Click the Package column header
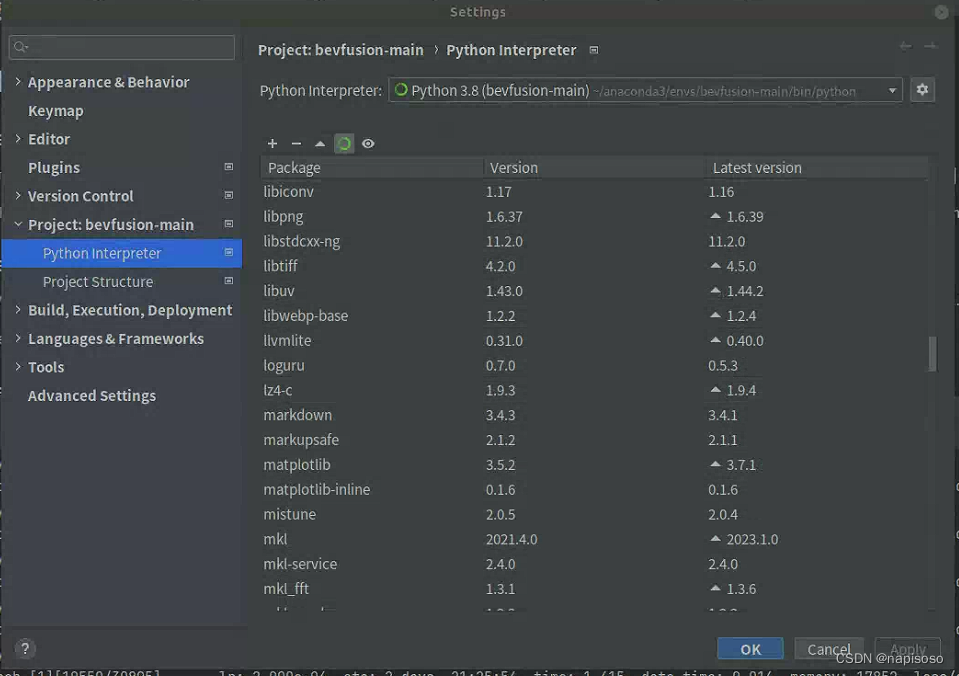The height and width of the screenshot is (676, 959). tap(372, 168)
